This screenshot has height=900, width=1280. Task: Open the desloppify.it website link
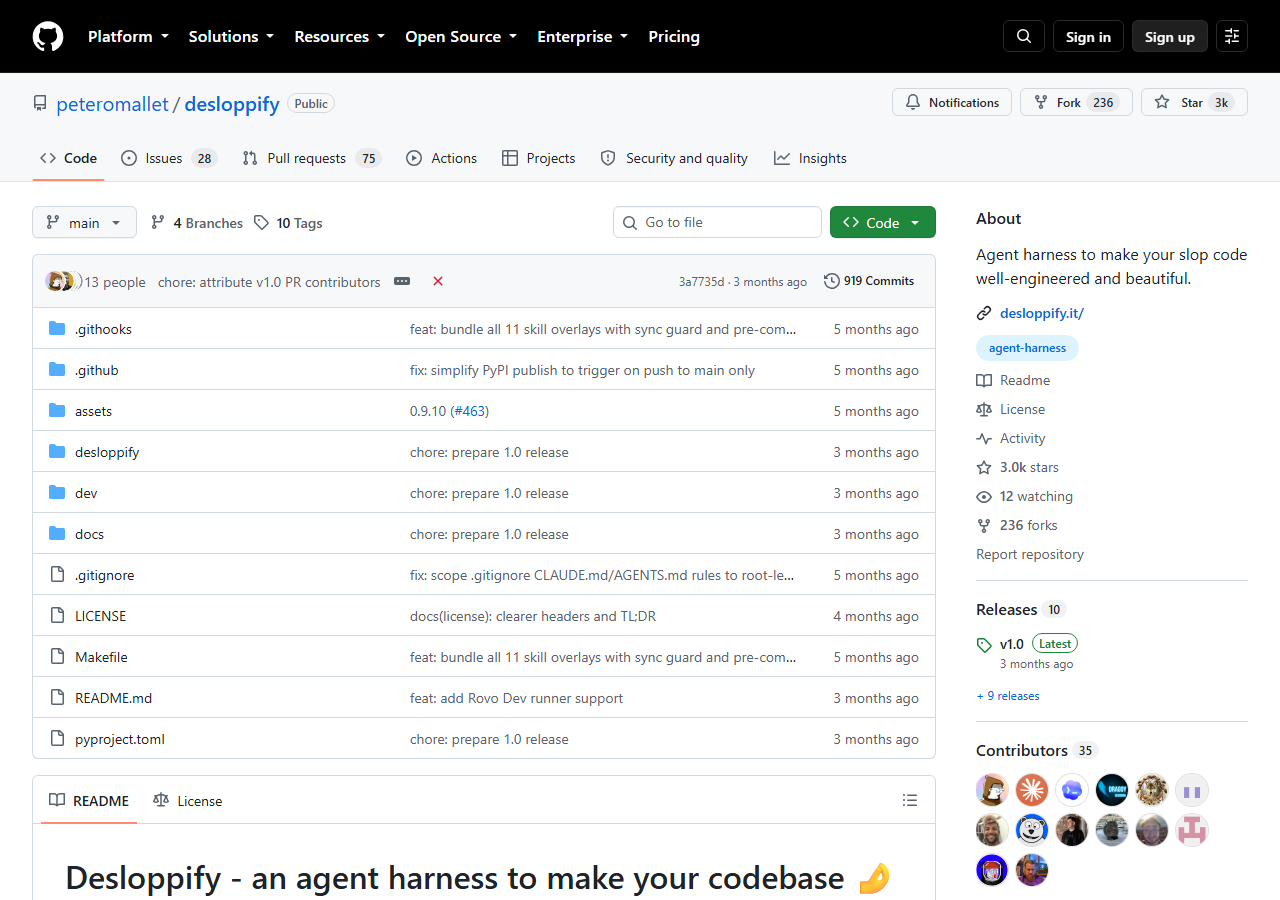point(1042,313)
